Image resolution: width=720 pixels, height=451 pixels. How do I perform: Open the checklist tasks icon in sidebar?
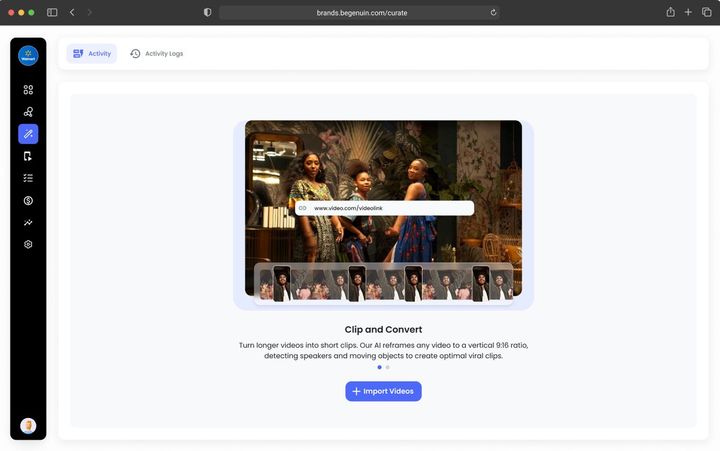[28, 178]
